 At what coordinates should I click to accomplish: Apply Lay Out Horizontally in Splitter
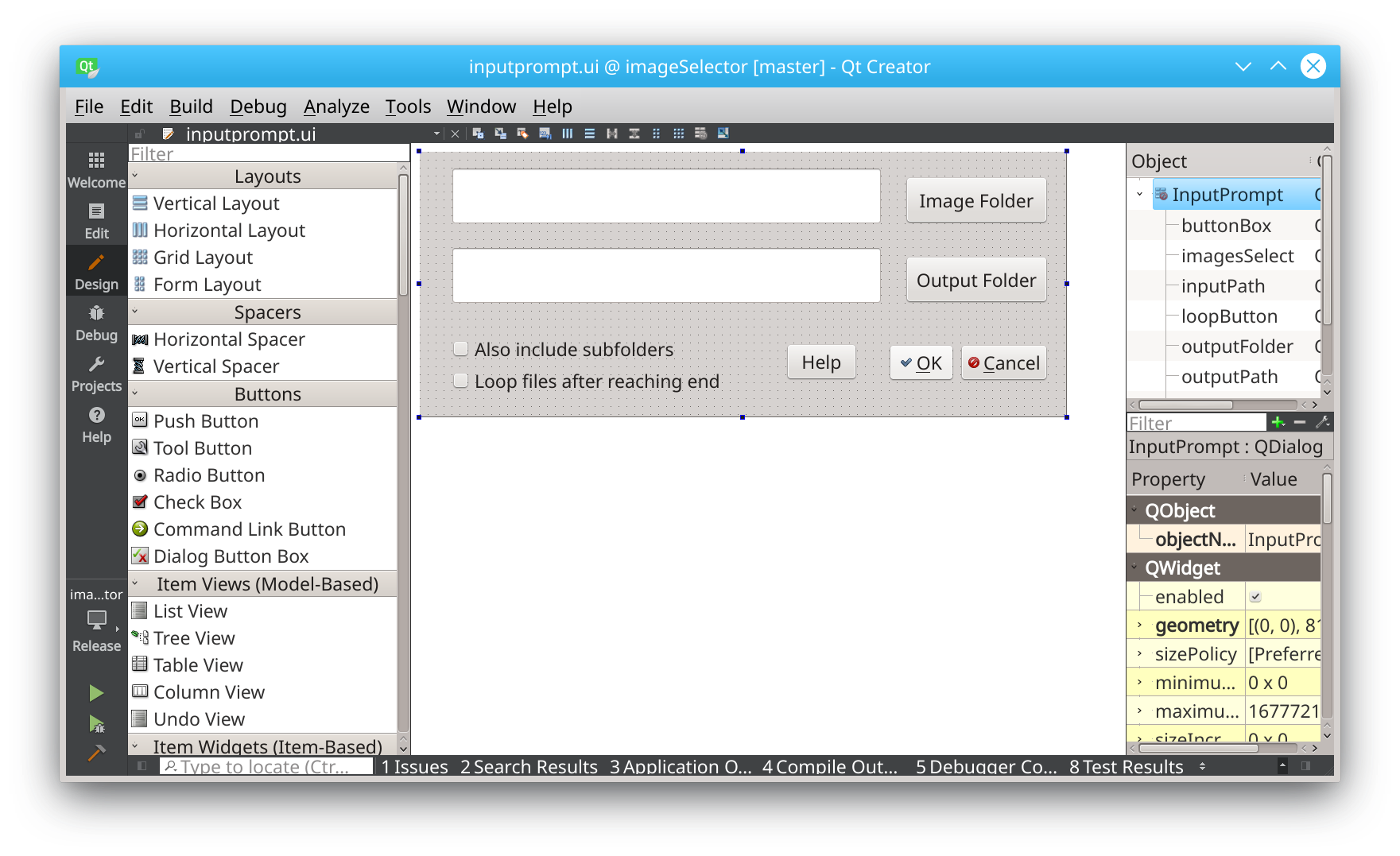611,134
